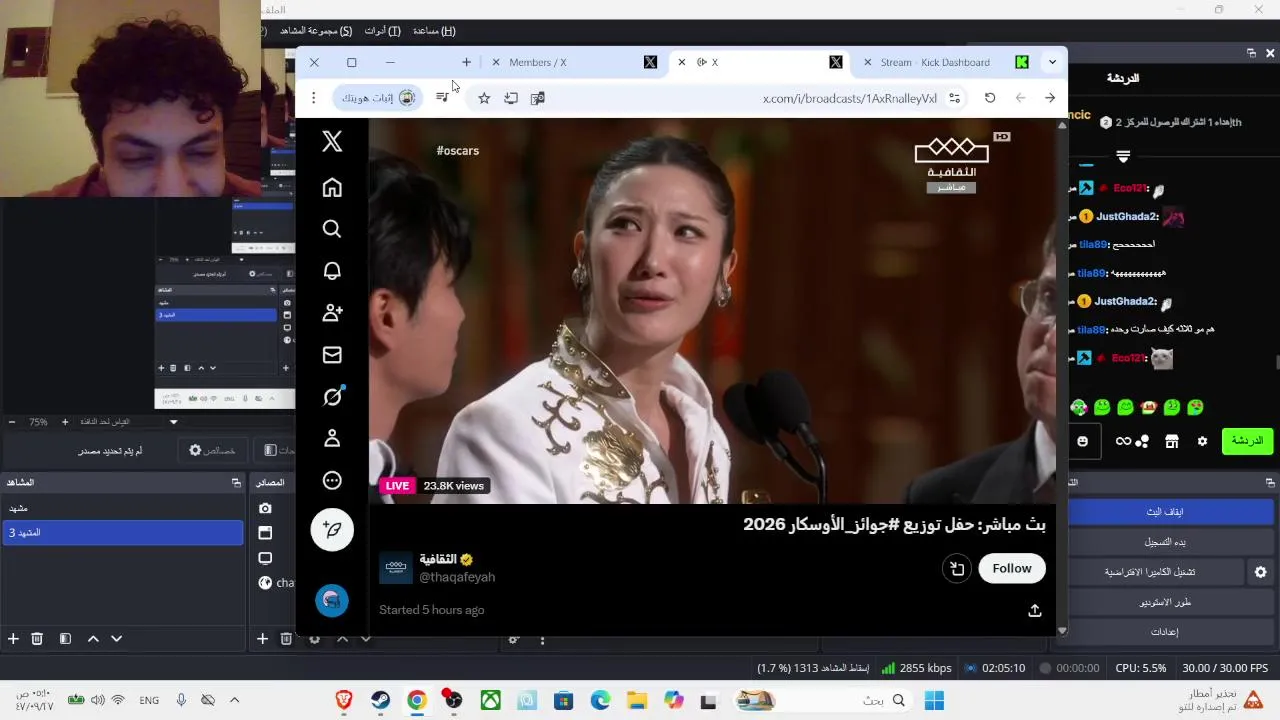
Task: Add a new source with plus icon
Action: point(262,639)
